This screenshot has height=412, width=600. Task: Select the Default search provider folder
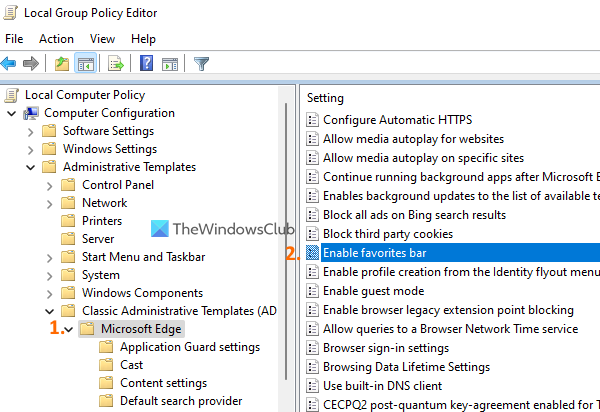pyautogui.click(x=181, y=401)
